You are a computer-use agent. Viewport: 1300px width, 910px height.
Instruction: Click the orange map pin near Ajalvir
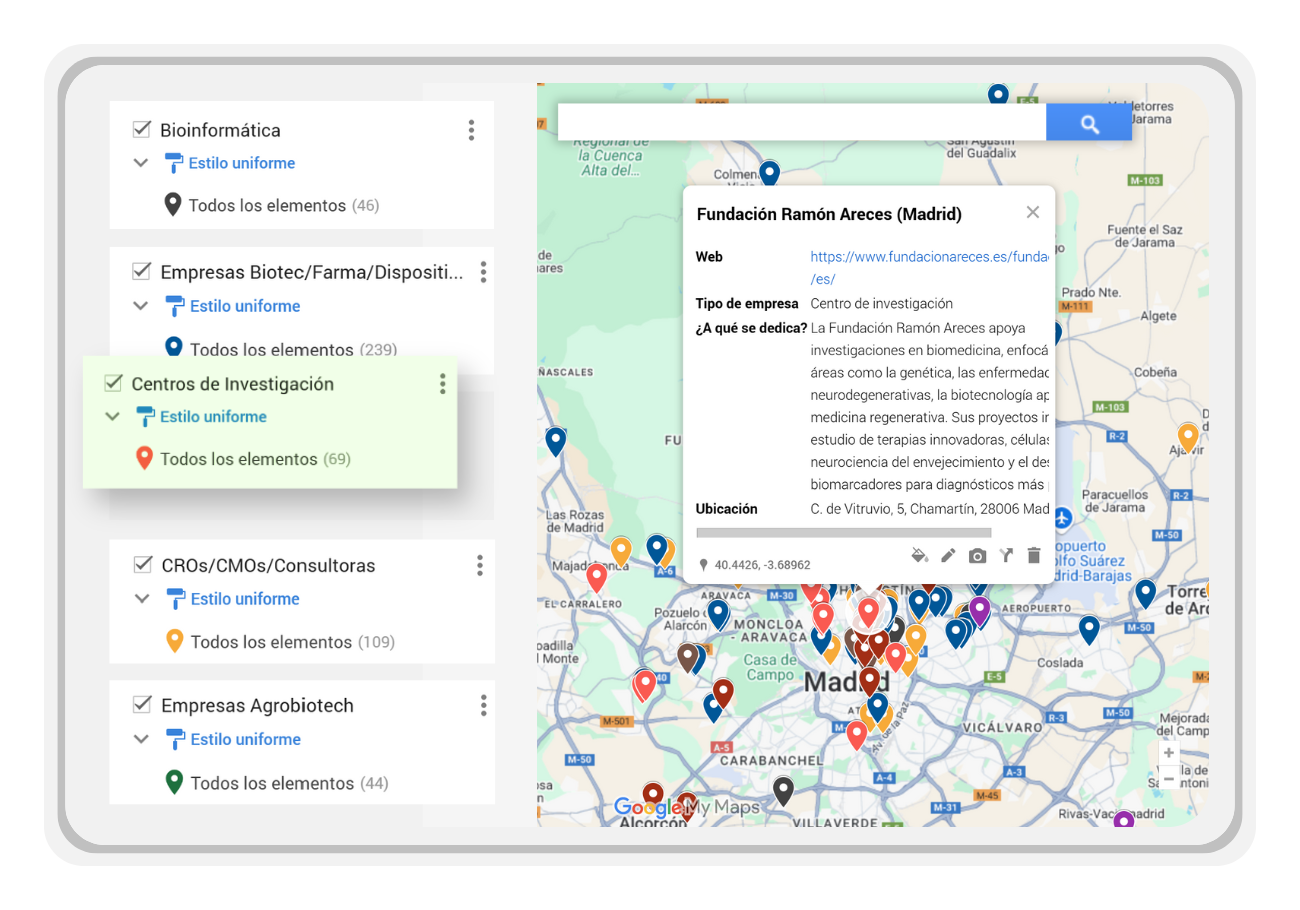[x=1187, y=437]
